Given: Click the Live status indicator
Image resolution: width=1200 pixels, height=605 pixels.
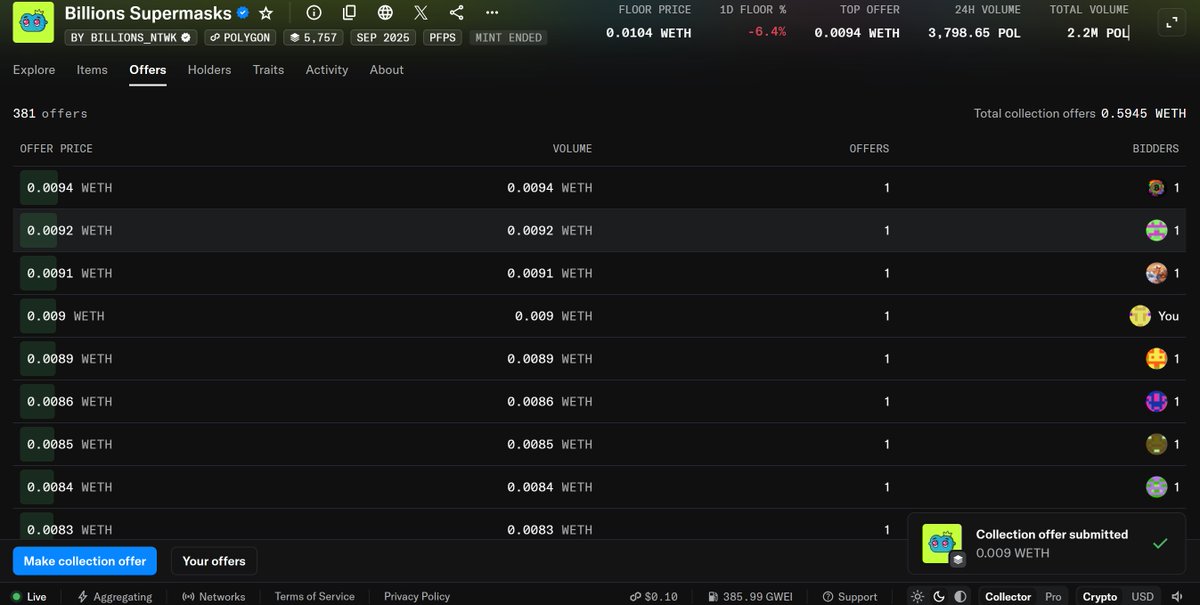Looking at the screenshot, I should click(29, 596).
